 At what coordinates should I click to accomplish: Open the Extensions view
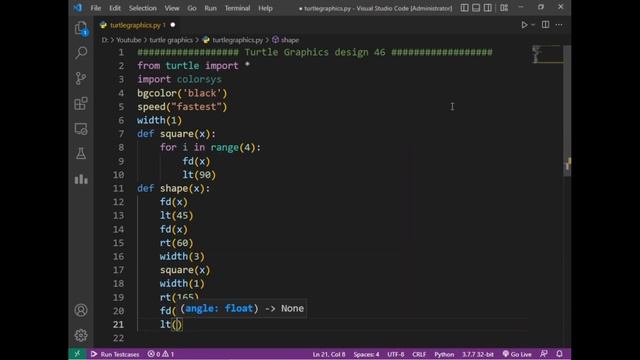(81, 103)
